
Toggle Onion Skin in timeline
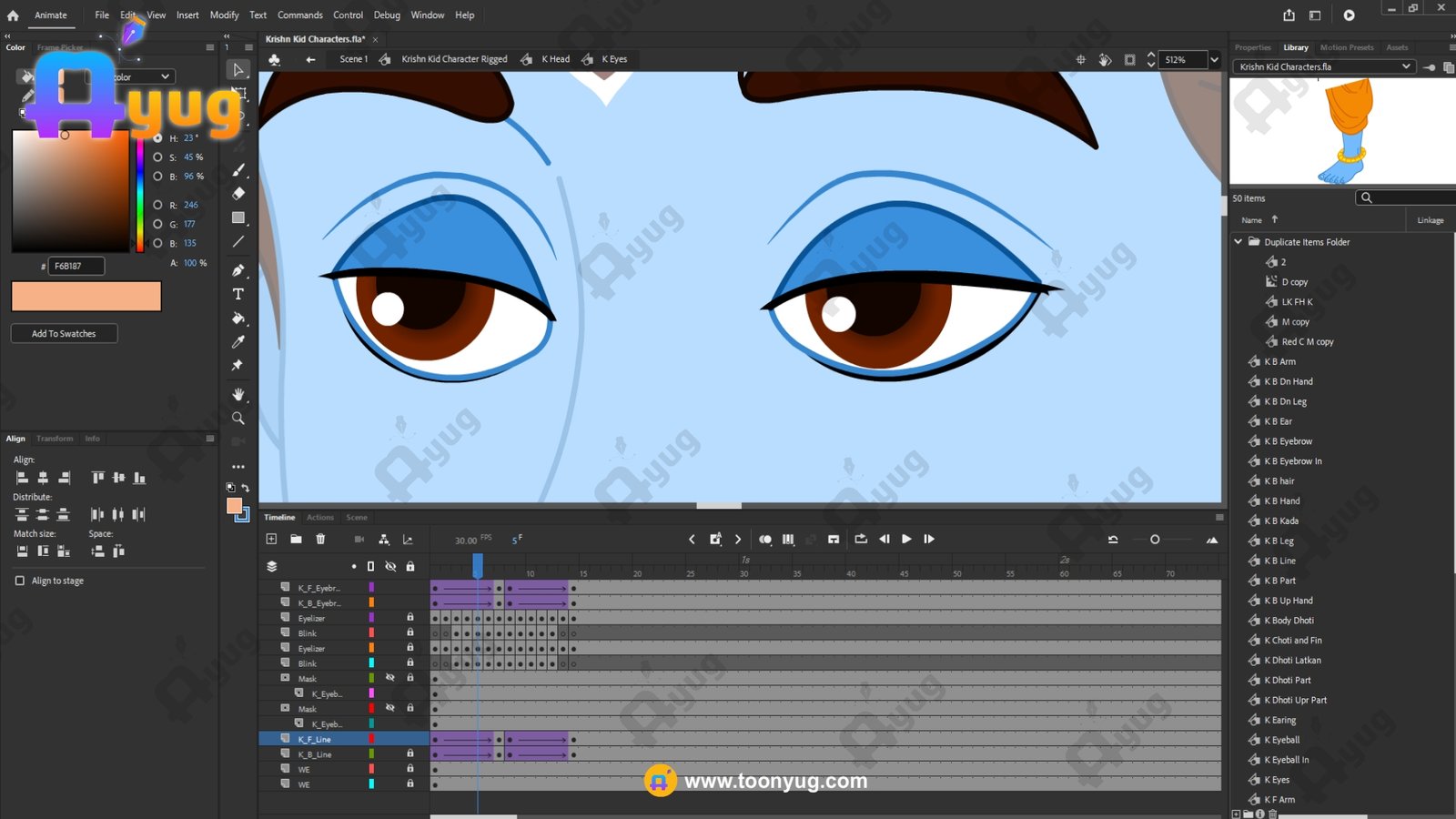coord(765,540)
